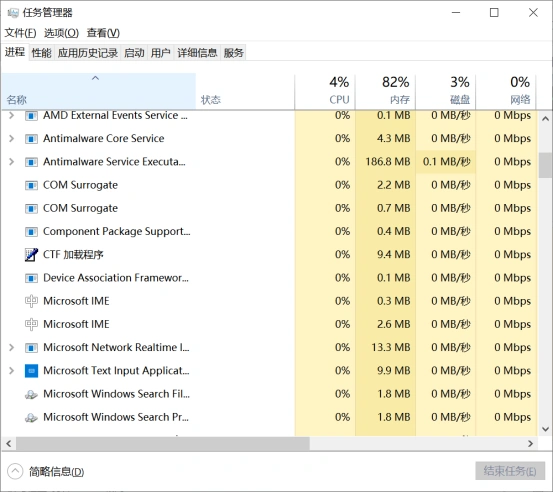The image size is (553, 493).
Task: Select the Device Association Framework row name
Action: (116, 278)
